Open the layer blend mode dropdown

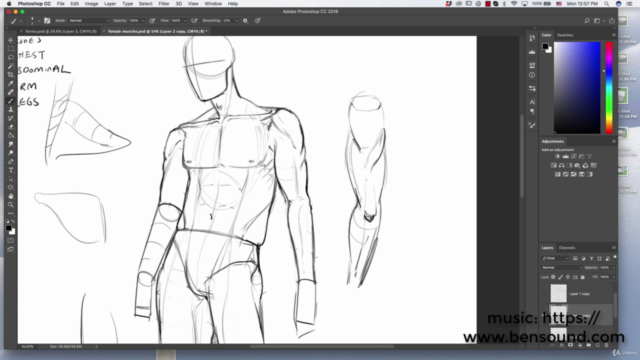(x=562, y=268)
